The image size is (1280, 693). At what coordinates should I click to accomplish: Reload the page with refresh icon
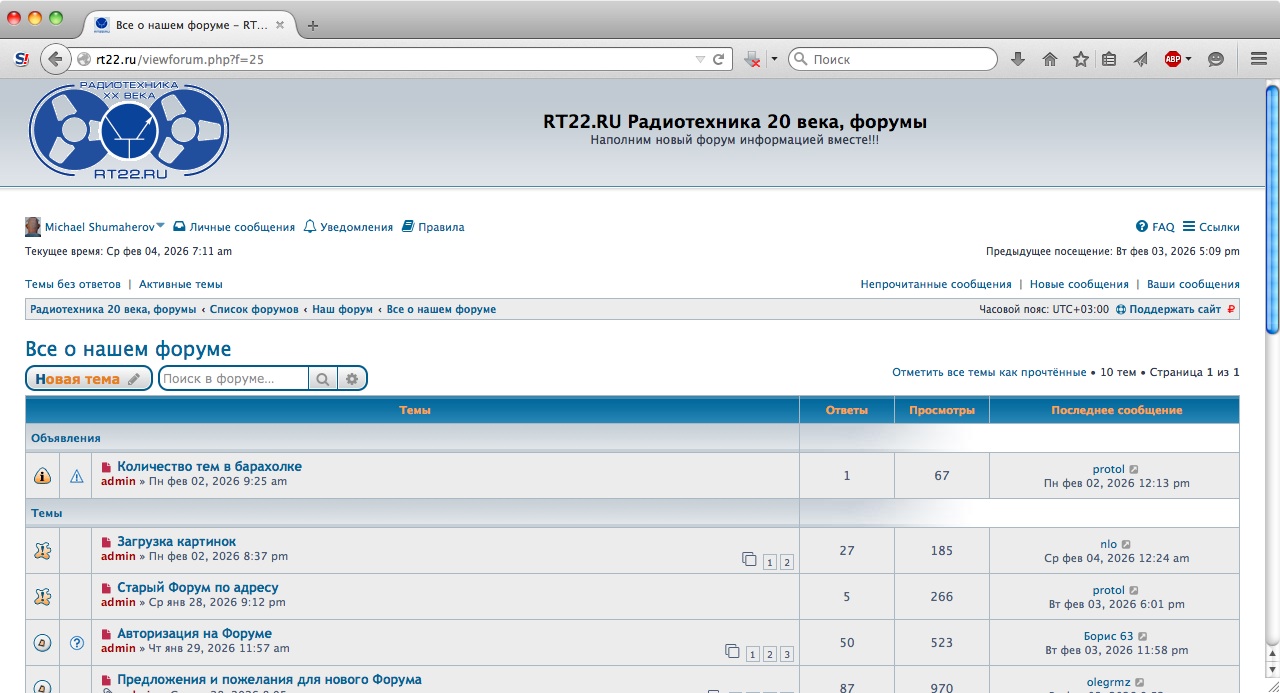click(x=718, y=59)
